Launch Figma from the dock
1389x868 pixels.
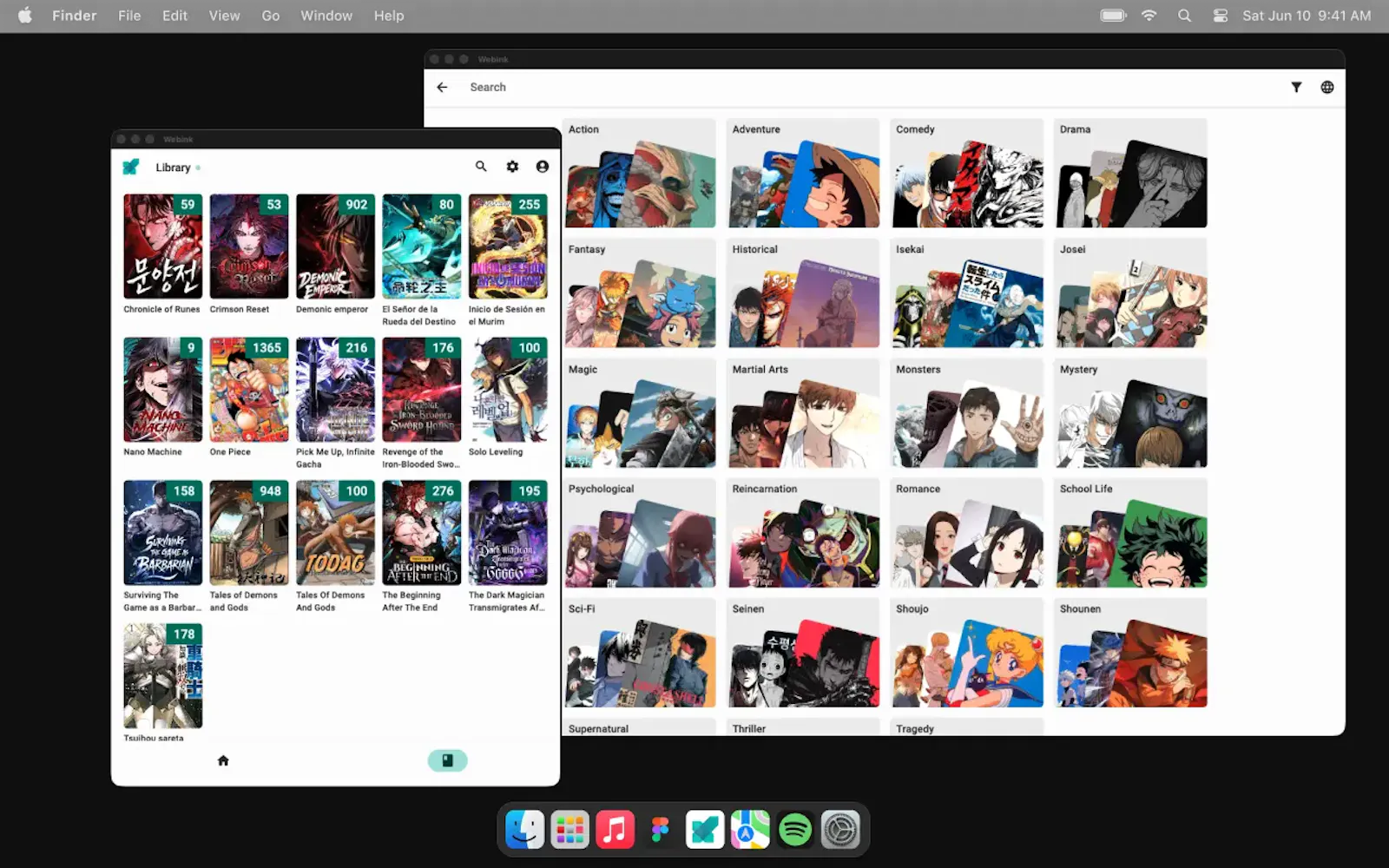pyautogui.click(x=661, y=830)
